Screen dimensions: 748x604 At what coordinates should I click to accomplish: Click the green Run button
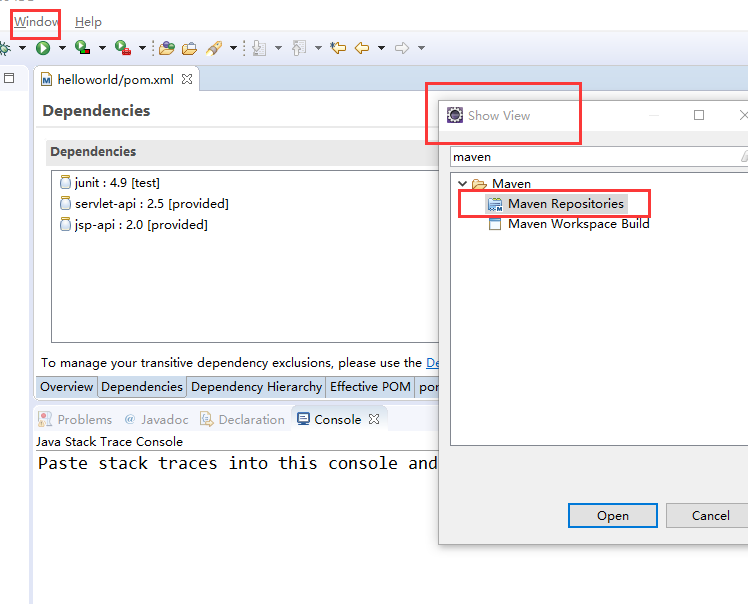coord(43,48)
